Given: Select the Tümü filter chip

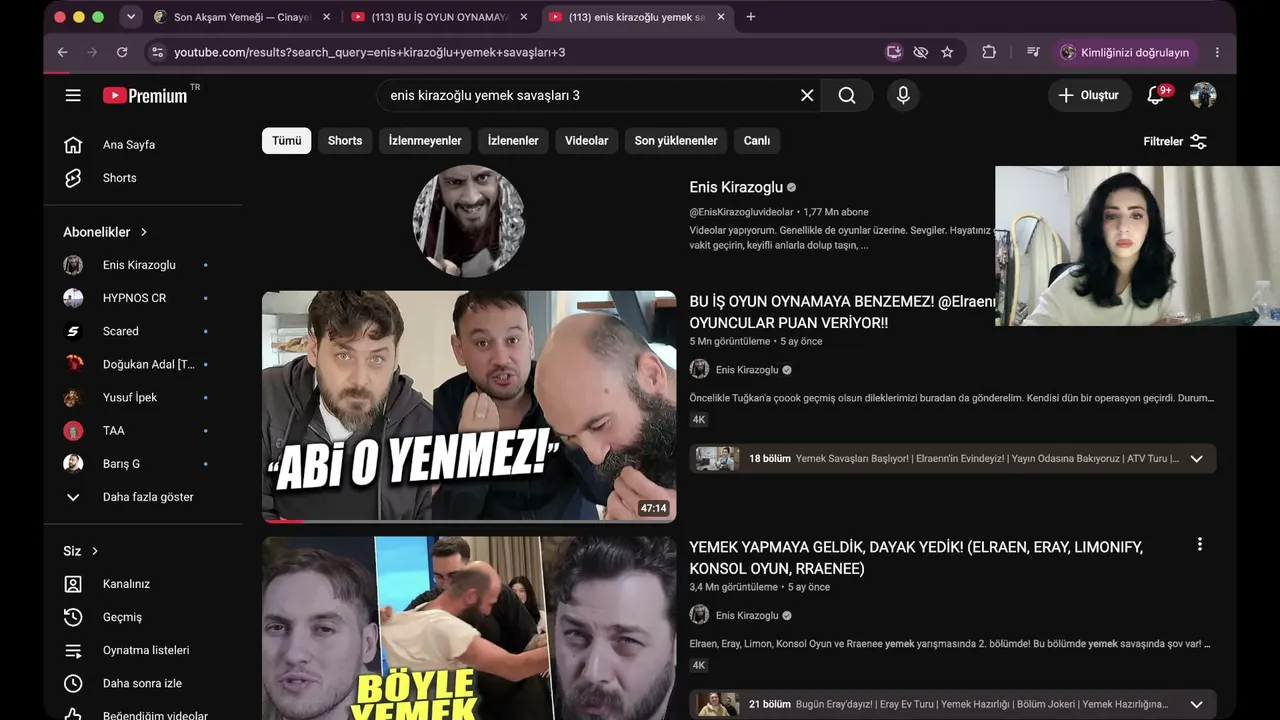Looking at the screenshot, I should coord(287,141).
